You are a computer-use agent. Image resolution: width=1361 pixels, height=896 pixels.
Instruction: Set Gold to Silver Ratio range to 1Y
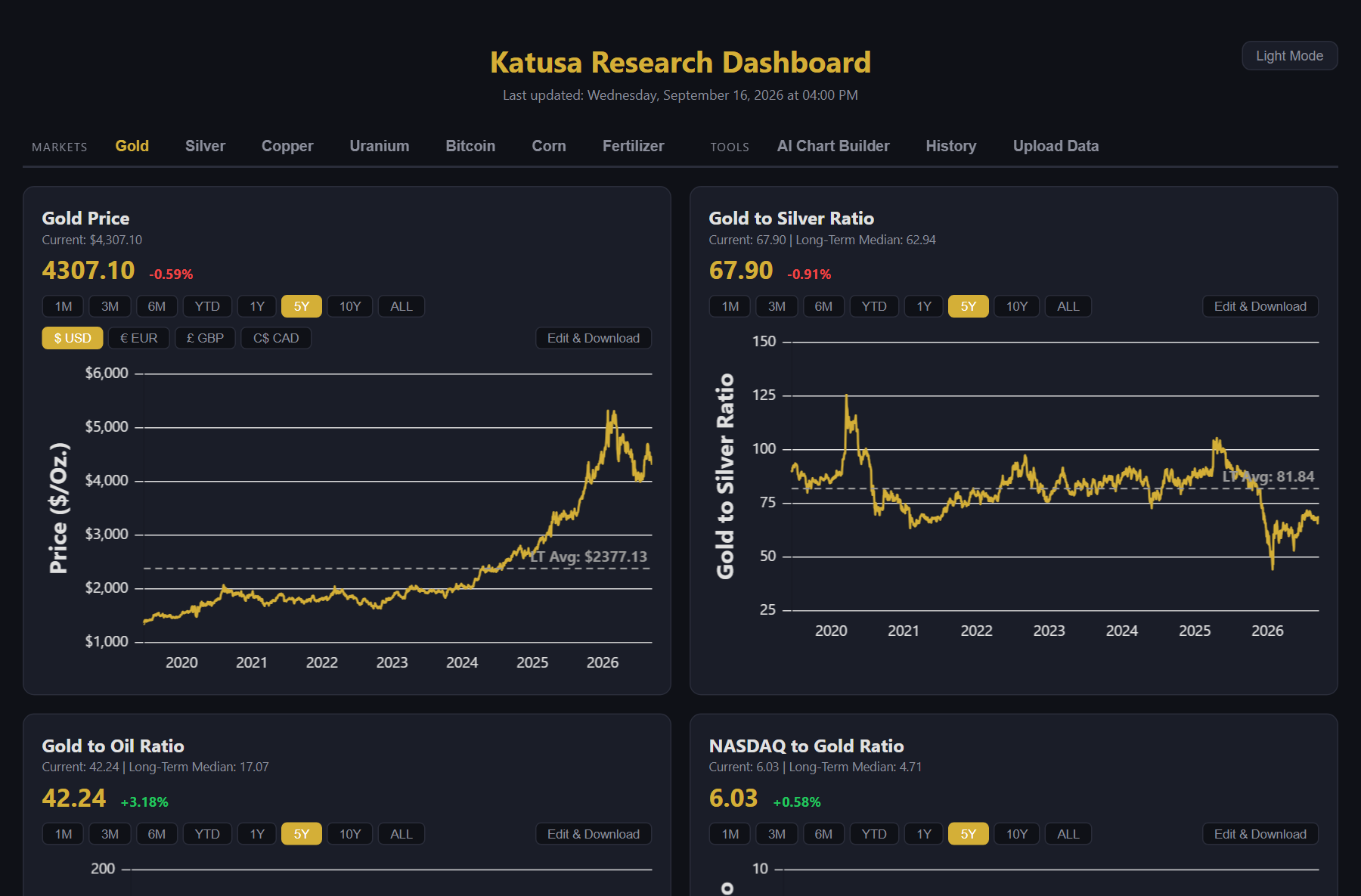(x=924, y=306)
